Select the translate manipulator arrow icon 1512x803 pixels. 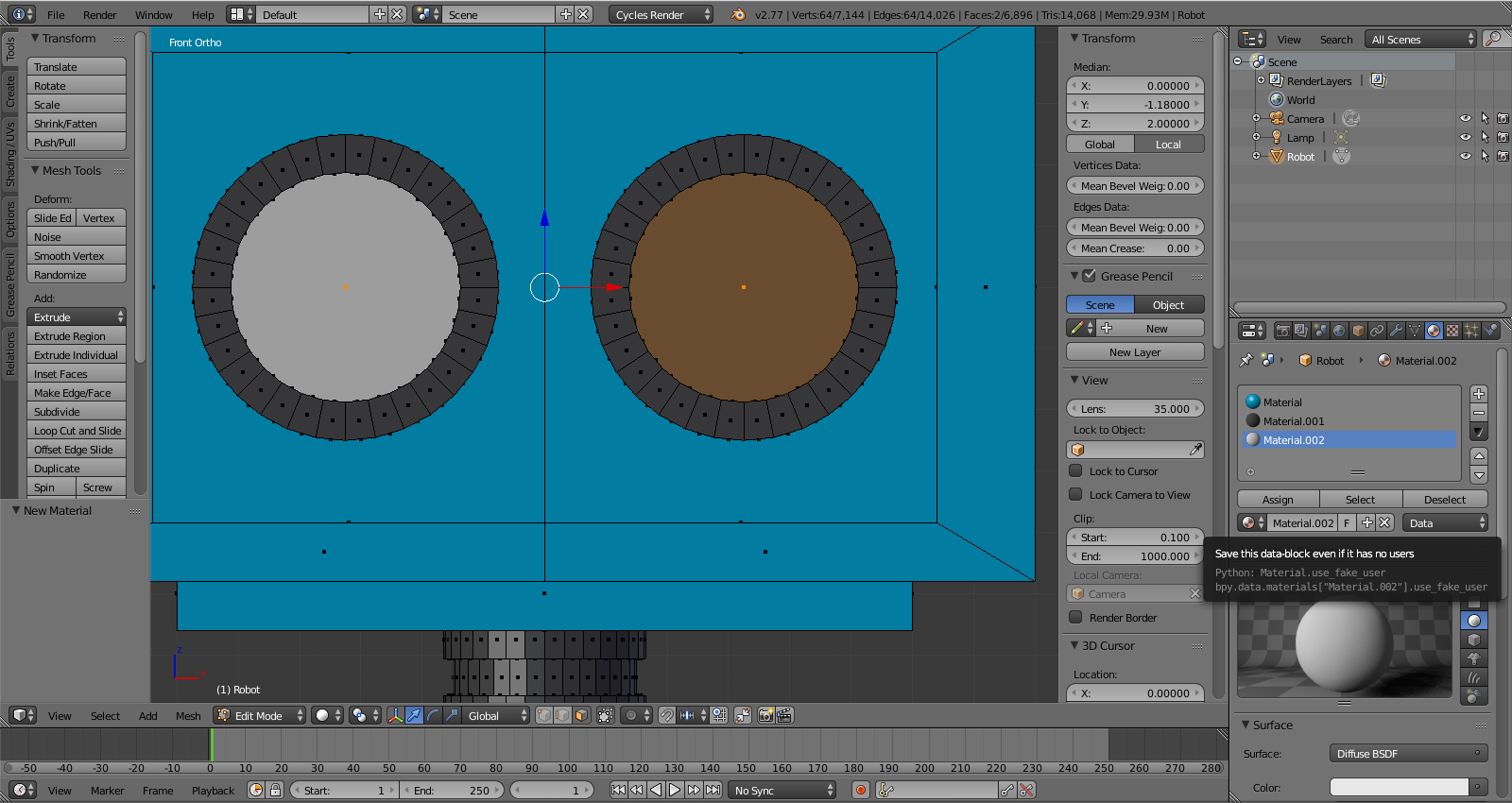point(415,715)
